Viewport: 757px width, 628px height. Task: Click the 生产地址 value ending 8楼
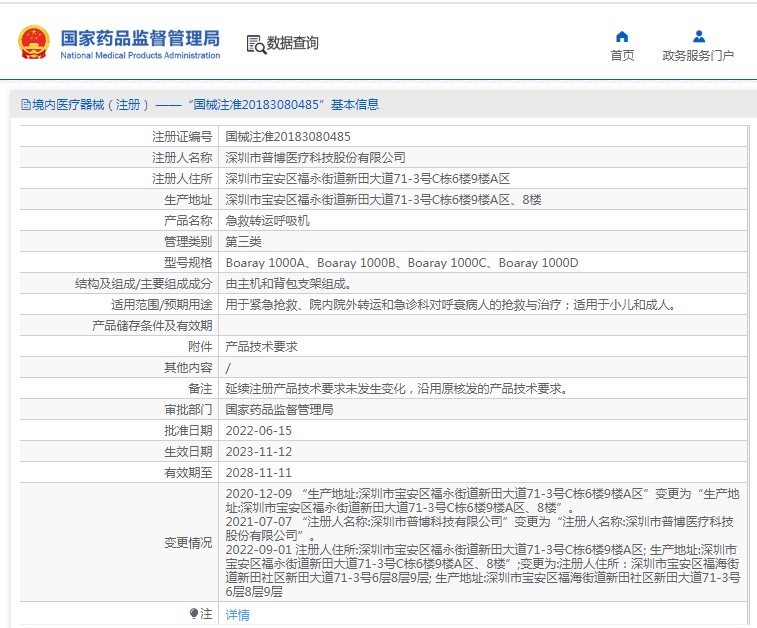pyautogui.click(x=383, y=199)
